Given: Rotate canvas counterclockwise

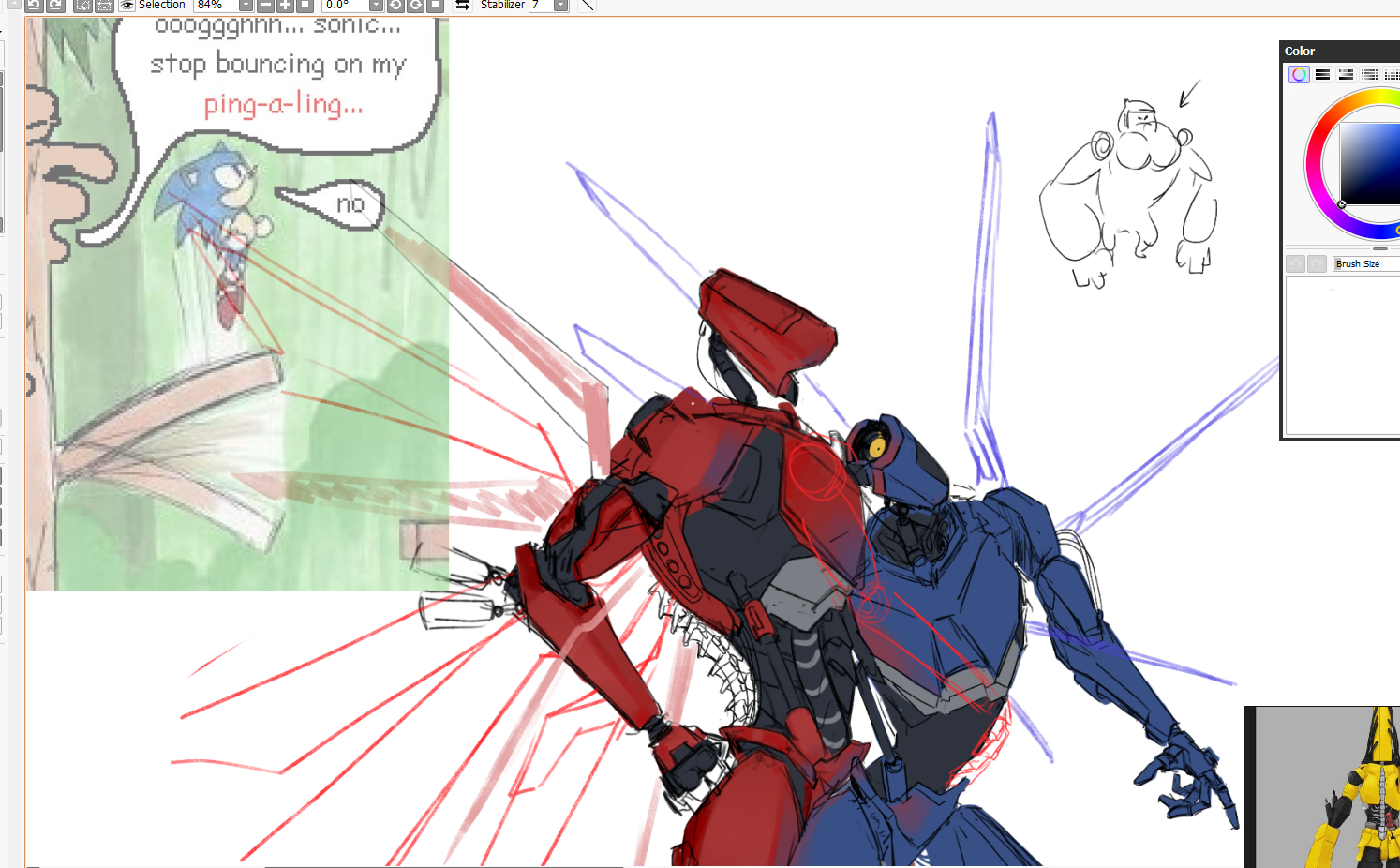Looking at the screenshot, I should (395, 5).
